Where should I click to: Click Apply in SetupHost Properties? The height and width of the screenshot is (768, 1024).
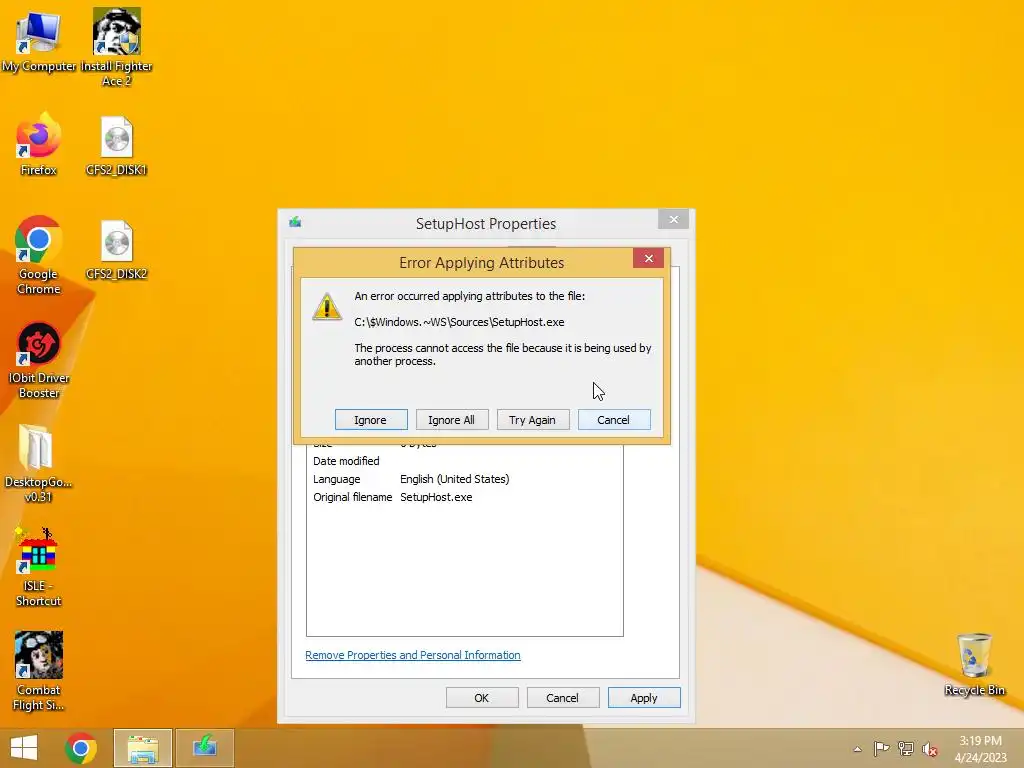(644, 698)
